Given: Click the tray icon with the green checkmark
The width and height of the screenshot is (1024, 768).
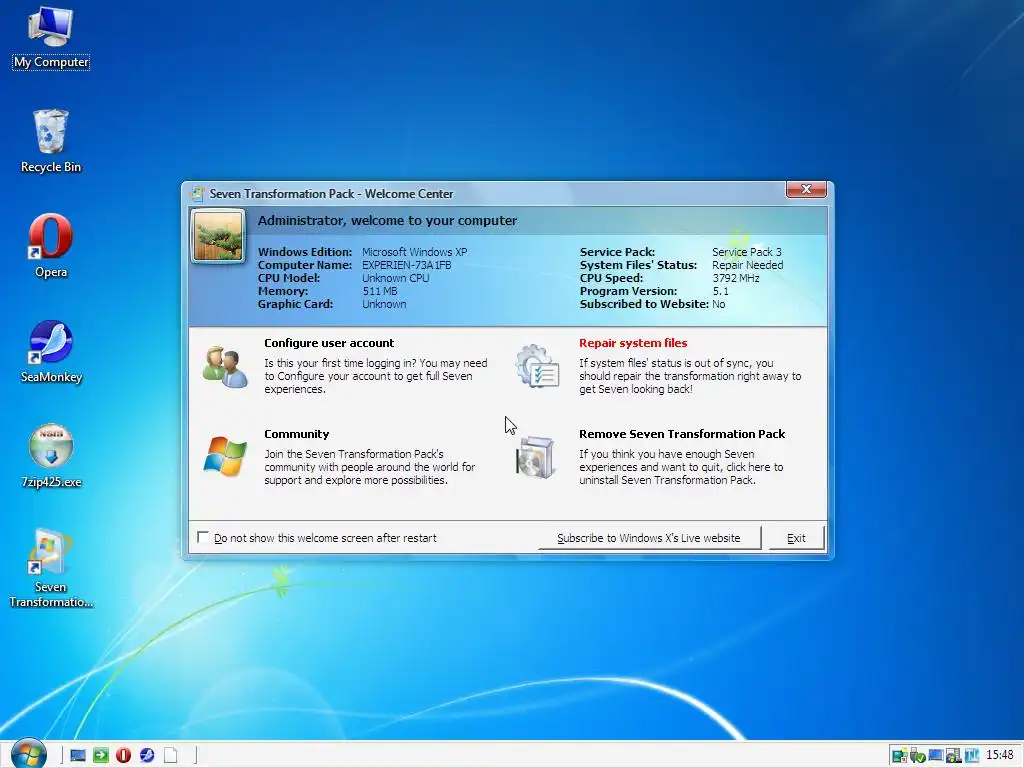Looking at the screenshot, I should pos(918,756).
